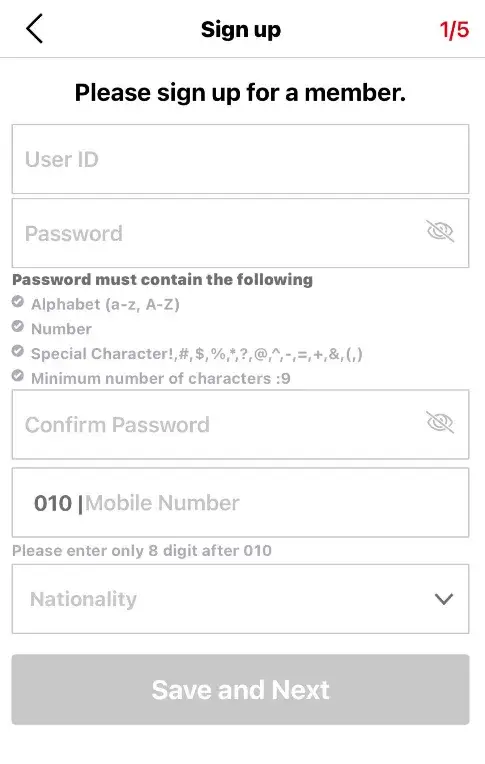This screenshot has height=764, width=485.
Task: Go back using the left arrow icon
Action: 35,29
